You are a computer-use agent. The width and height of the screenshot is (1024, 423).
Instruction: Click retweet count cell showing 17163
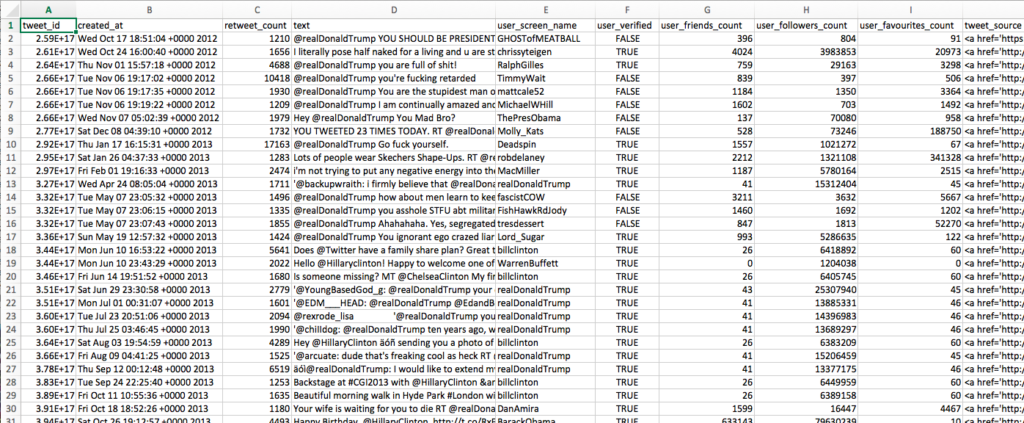257,144
